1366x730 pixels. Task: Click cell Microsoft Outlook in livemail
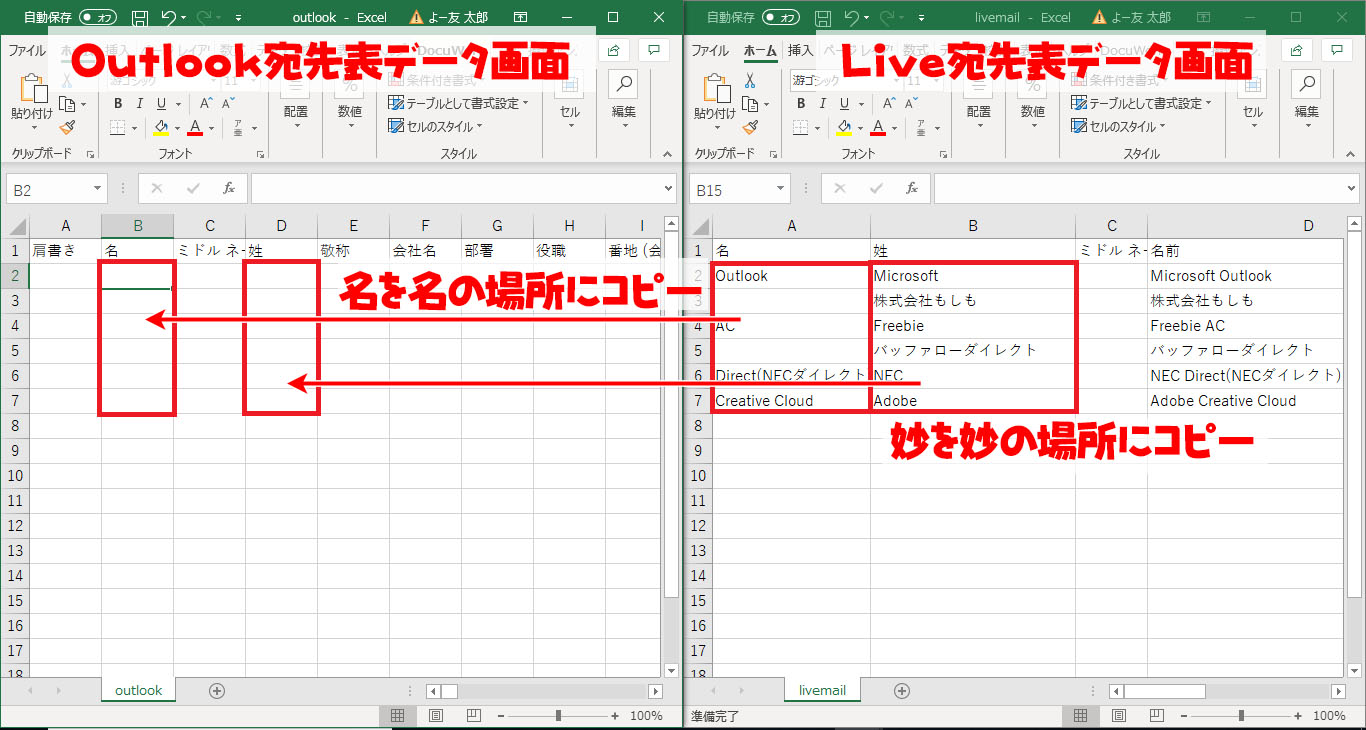tap(1245, 276)
